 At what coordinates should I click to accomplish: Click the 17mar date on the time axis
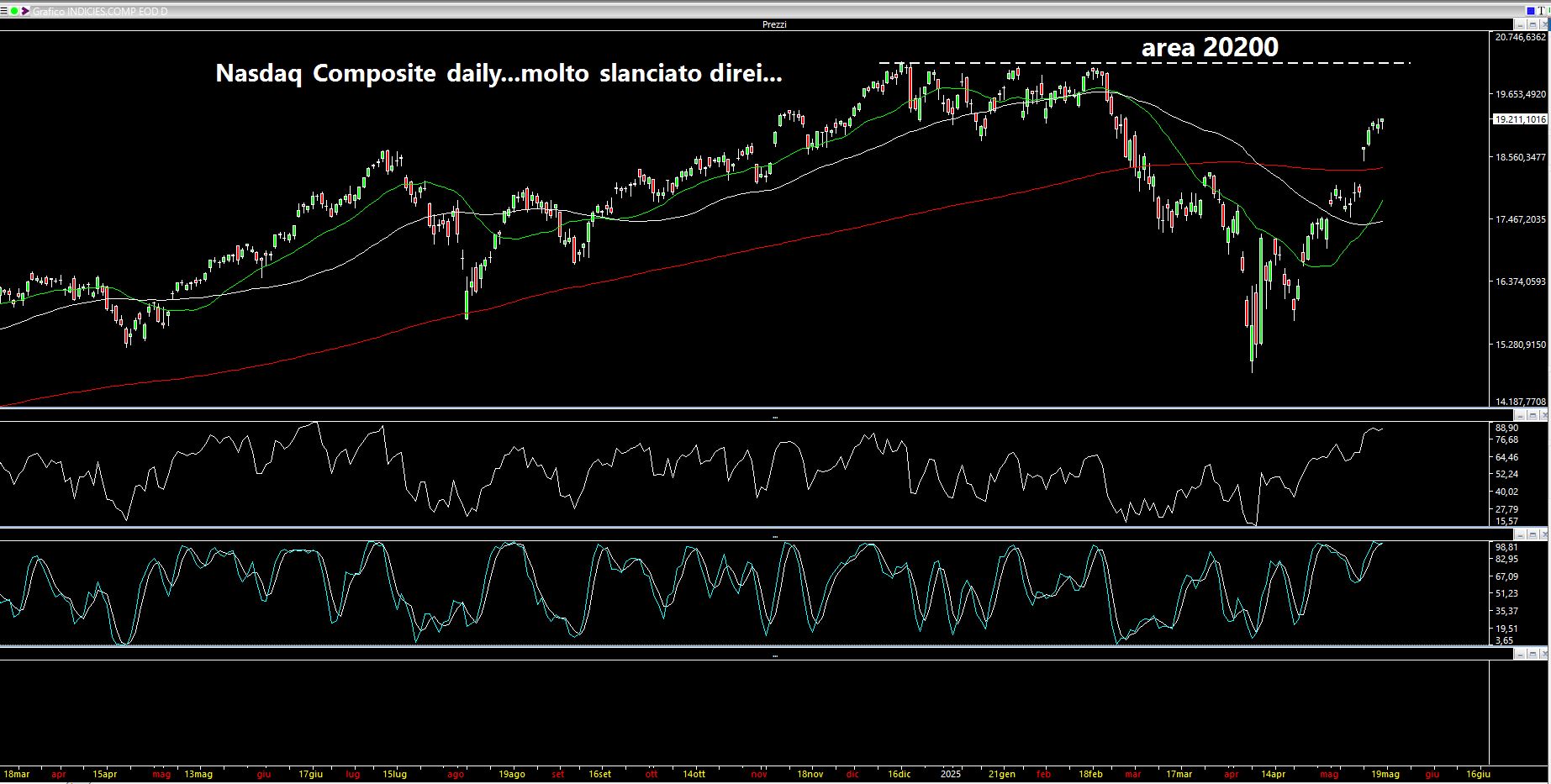point(1179,774)
